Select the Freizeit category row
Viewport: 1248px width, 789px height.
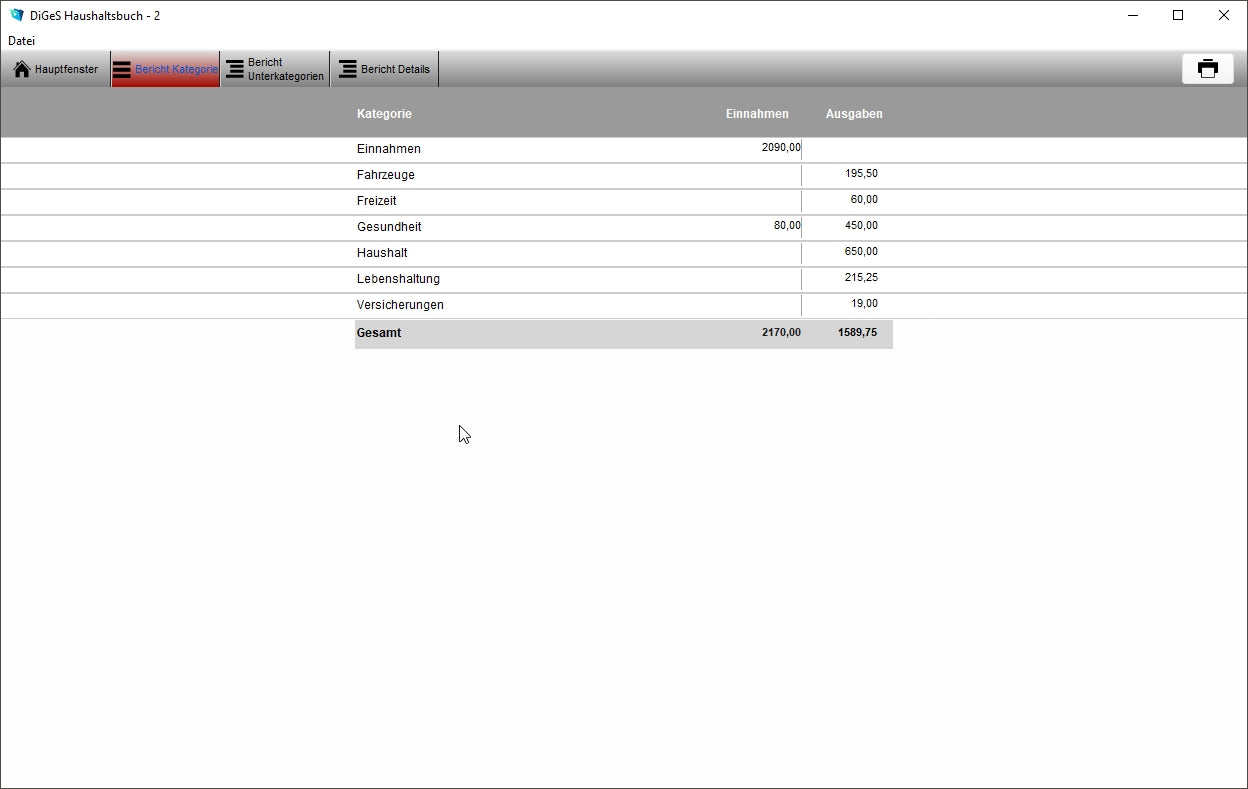click(377, 201)
